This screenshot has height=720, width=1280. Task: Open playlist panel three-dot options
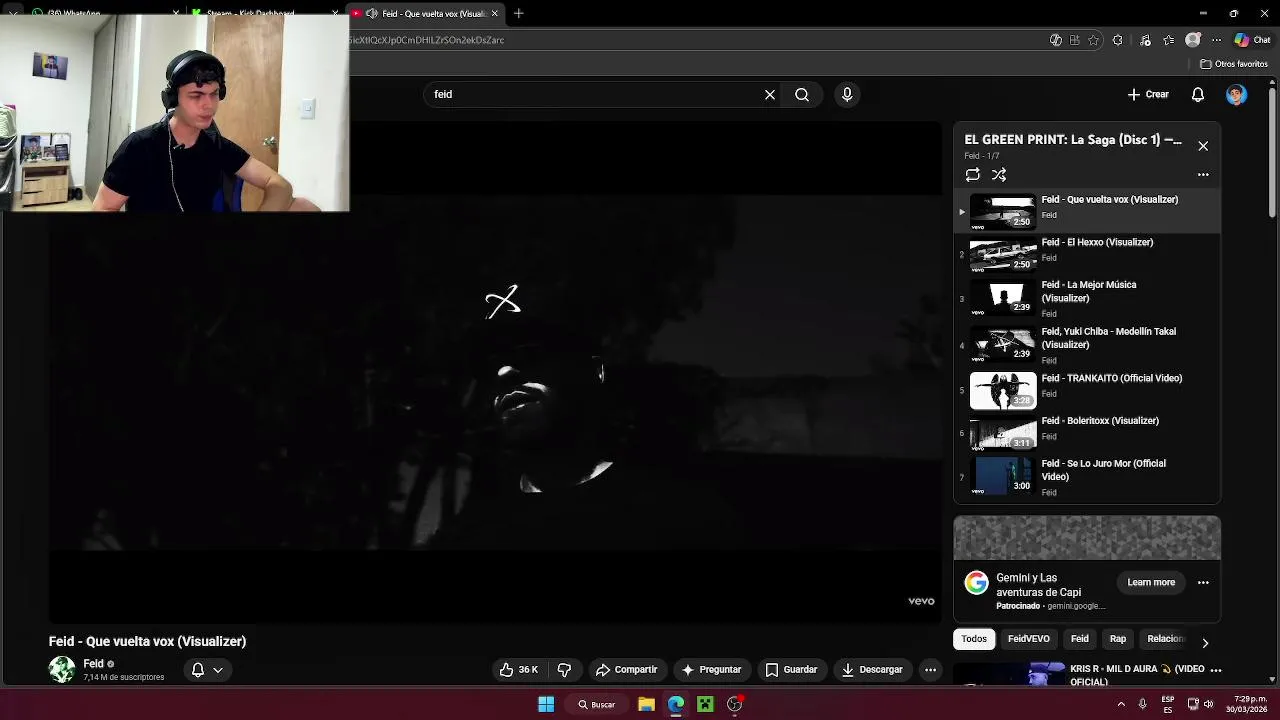tap(1203, 175)
